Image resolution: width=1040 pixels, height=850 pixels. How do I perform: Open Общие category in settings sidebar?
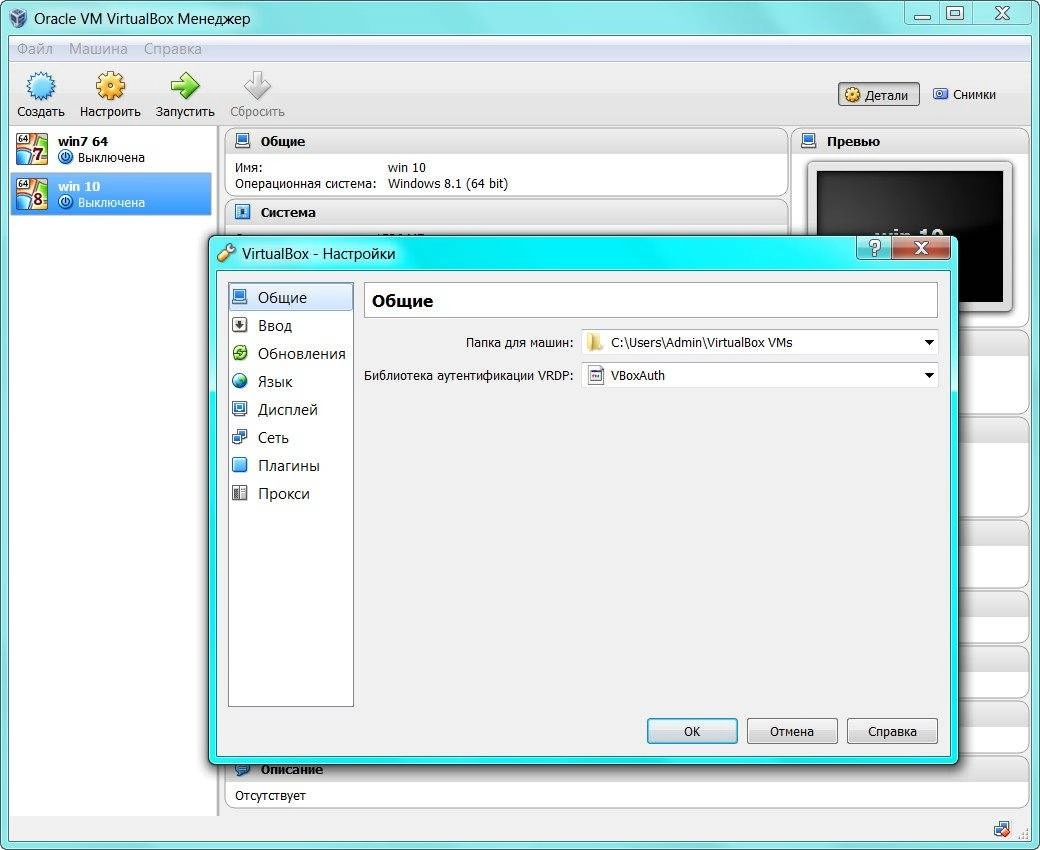(x=291, y=298)
